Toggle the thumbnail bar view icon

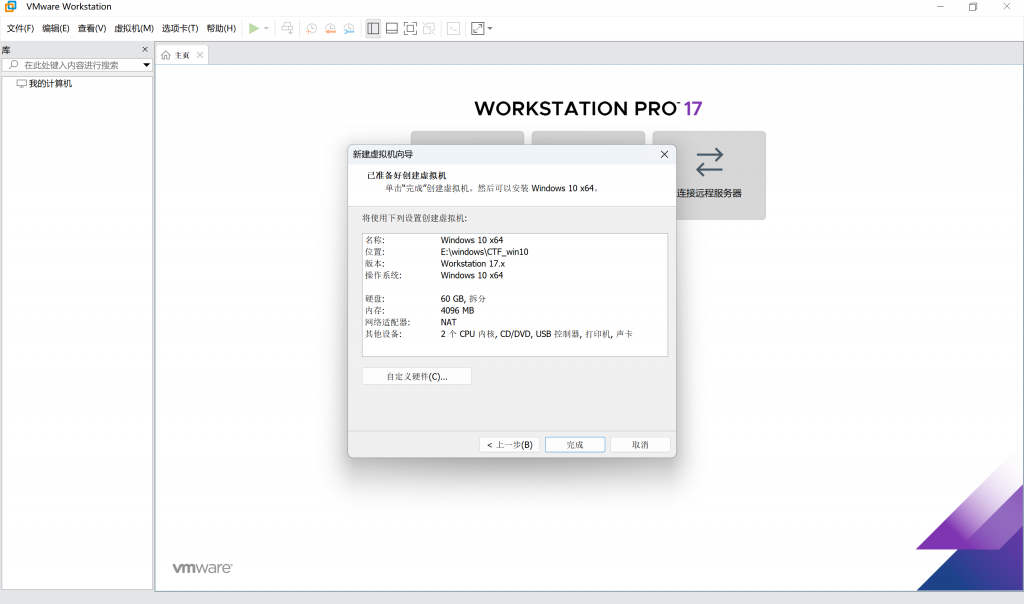tap(392, 29)
